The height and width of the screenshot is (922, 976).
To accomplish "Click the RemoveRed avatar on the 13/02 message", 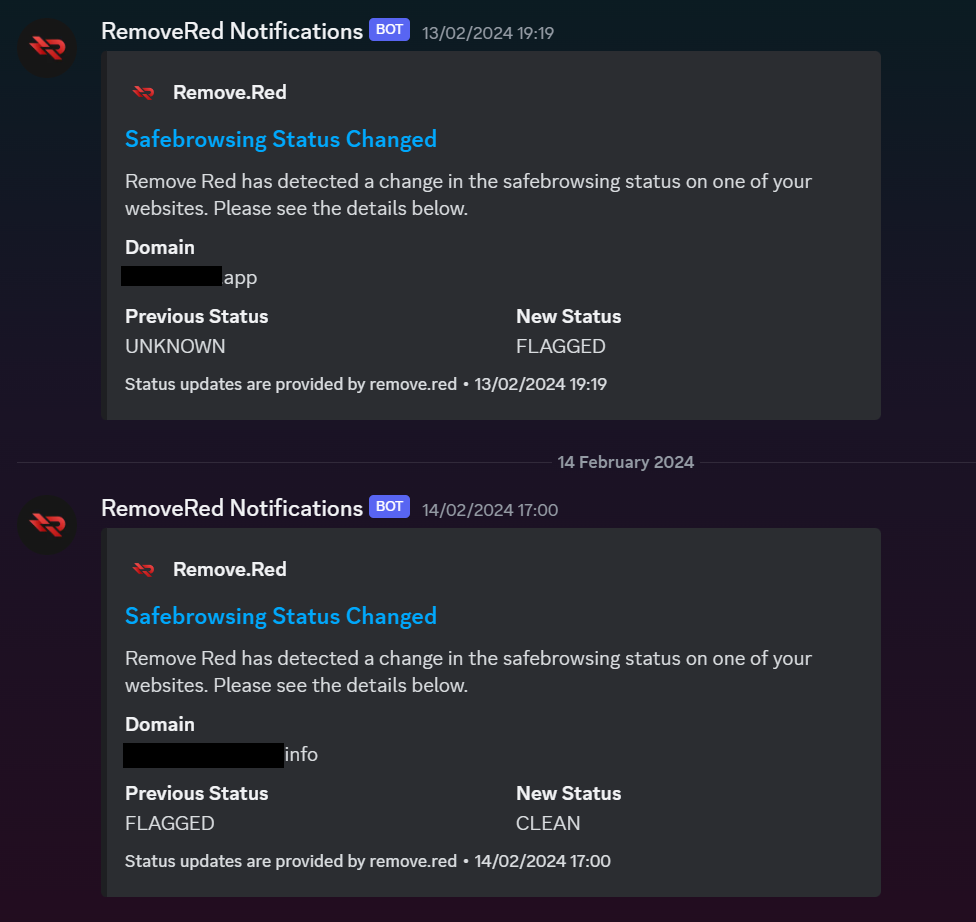I will (x=48, y=47).
